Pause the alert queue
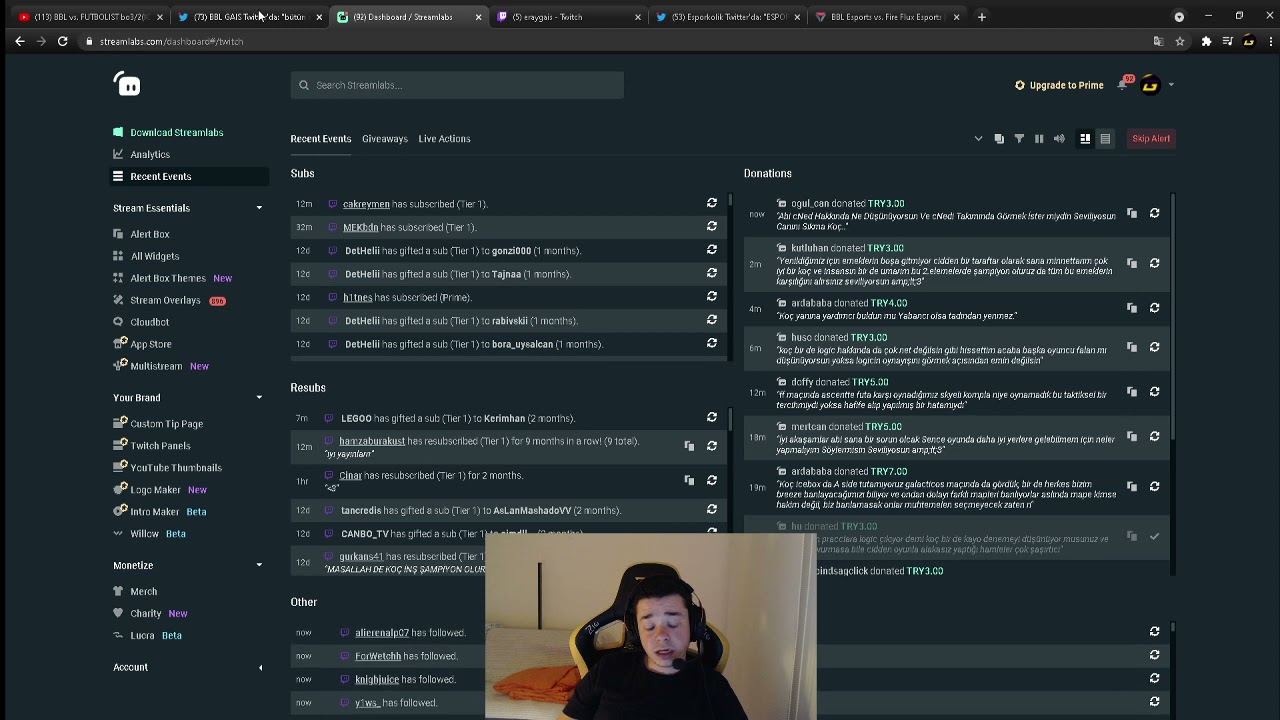This screenshot has height=720, width=1280. pyautogui.click(x=1039, y=139)
